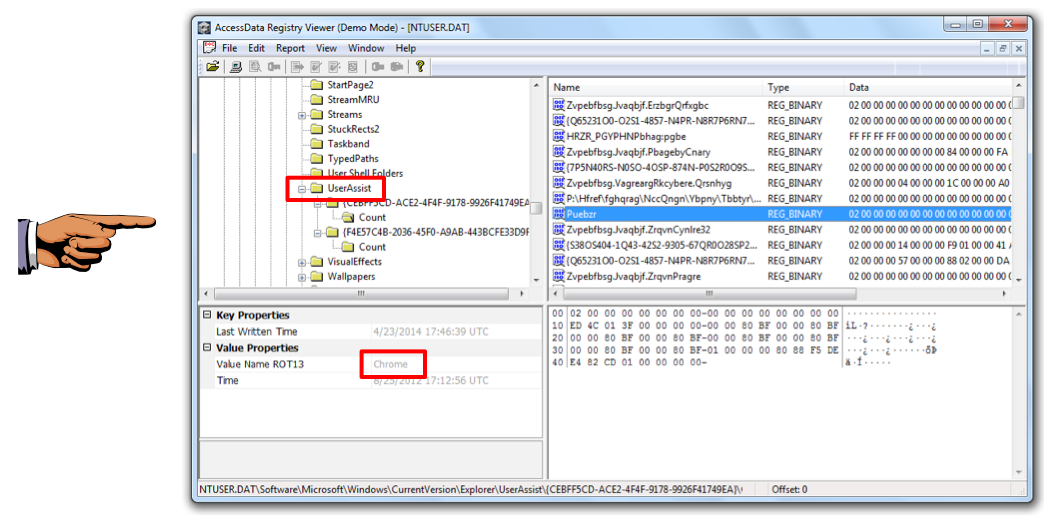Select the Puebzr value name
The width and height of the screenshot is (1049, 524).
click(582, 213)
